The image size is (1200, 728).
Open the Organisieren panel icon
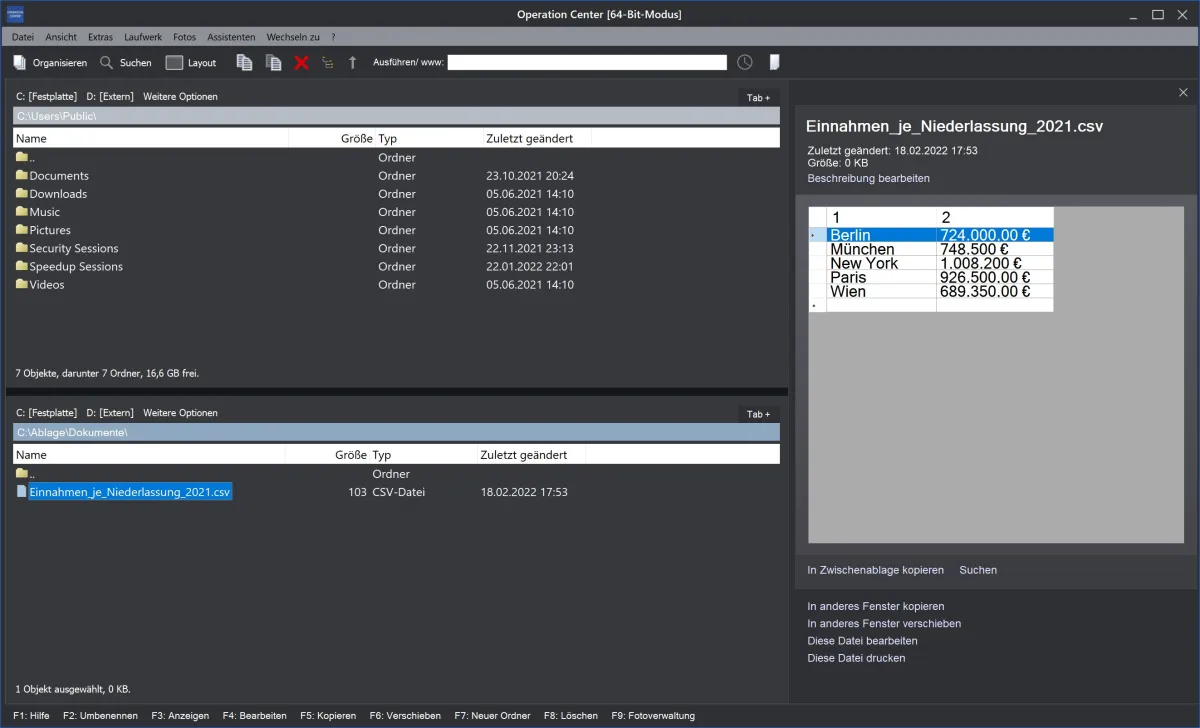(18, 61)
